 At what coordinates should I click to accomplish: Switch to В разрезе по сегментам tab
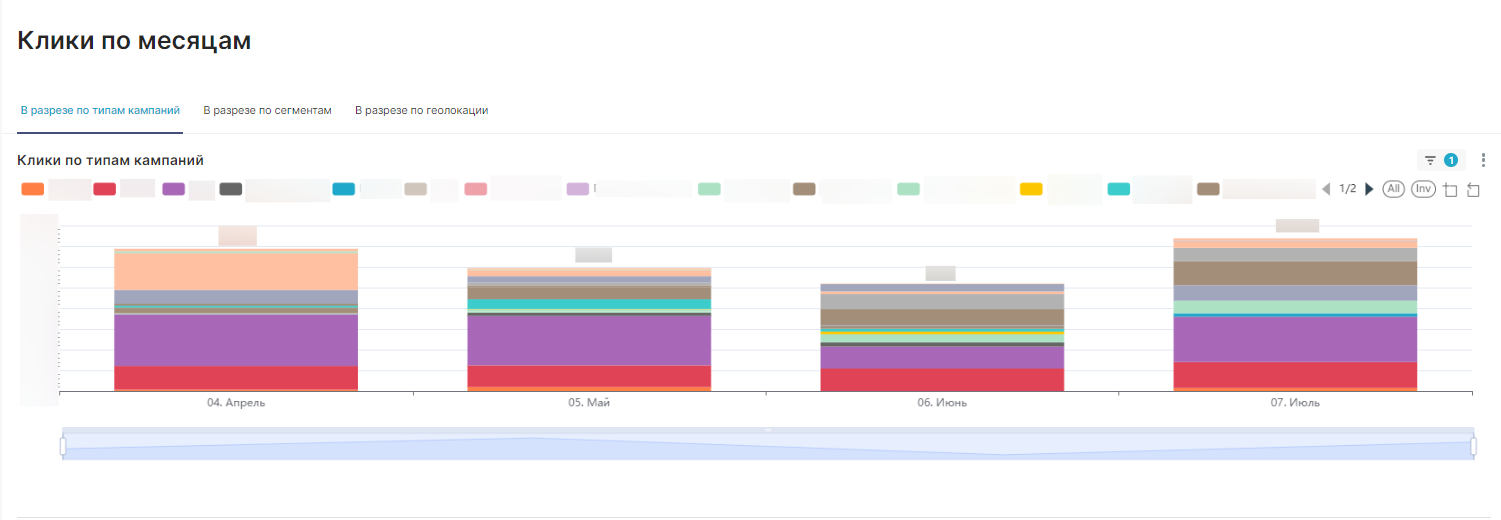point(267,110)
